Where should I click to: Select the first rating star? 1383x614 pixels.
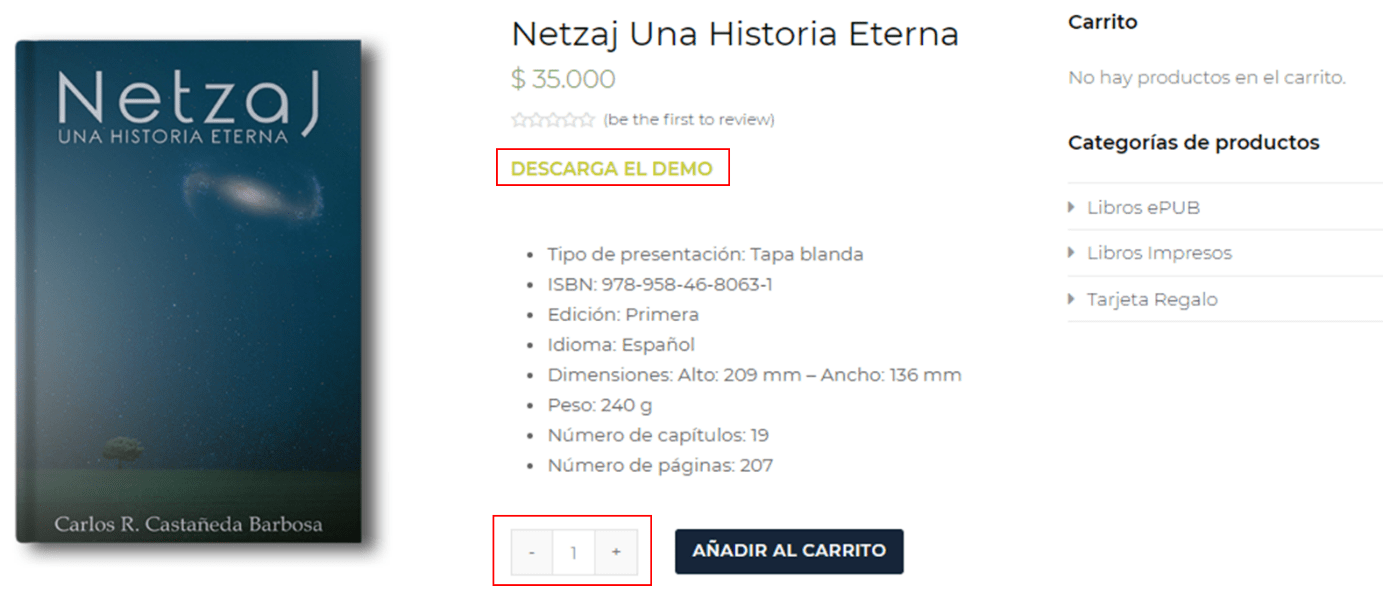[x=519, y=120]
